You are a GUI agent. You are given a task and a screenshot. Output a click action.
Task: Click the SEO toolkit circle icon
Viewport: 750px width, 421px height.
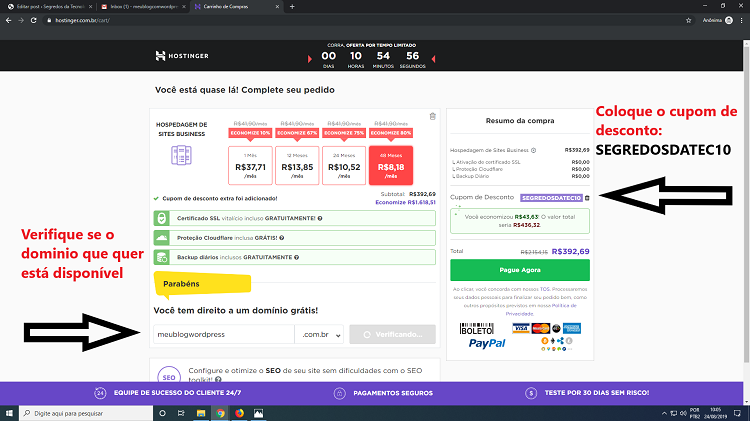pos(169,376)
